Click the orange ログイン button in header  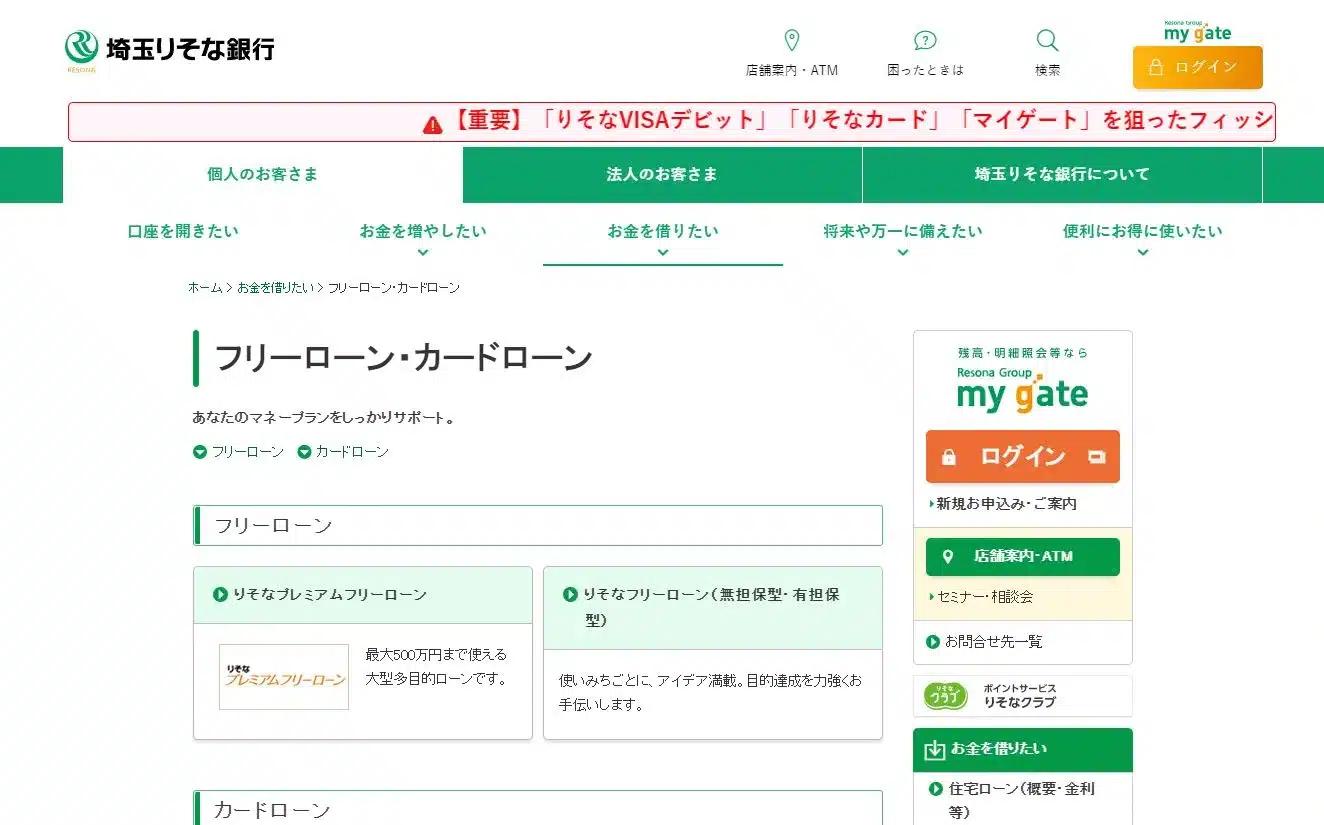1198,67
